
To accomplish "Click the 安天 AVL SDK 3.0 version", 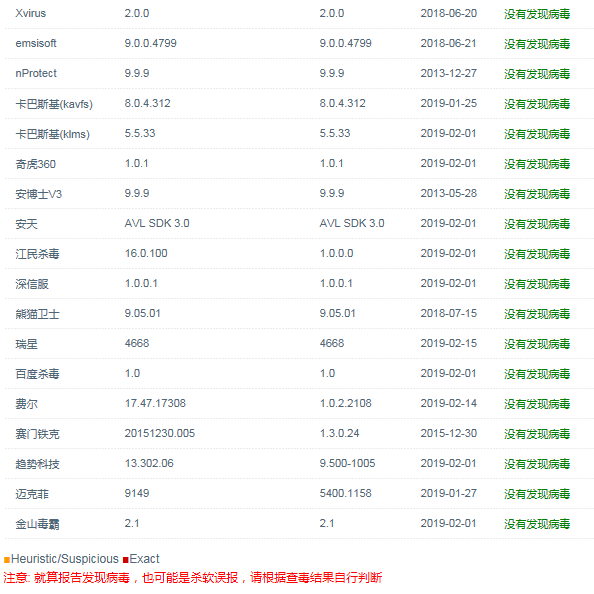I will pos(157,223).
